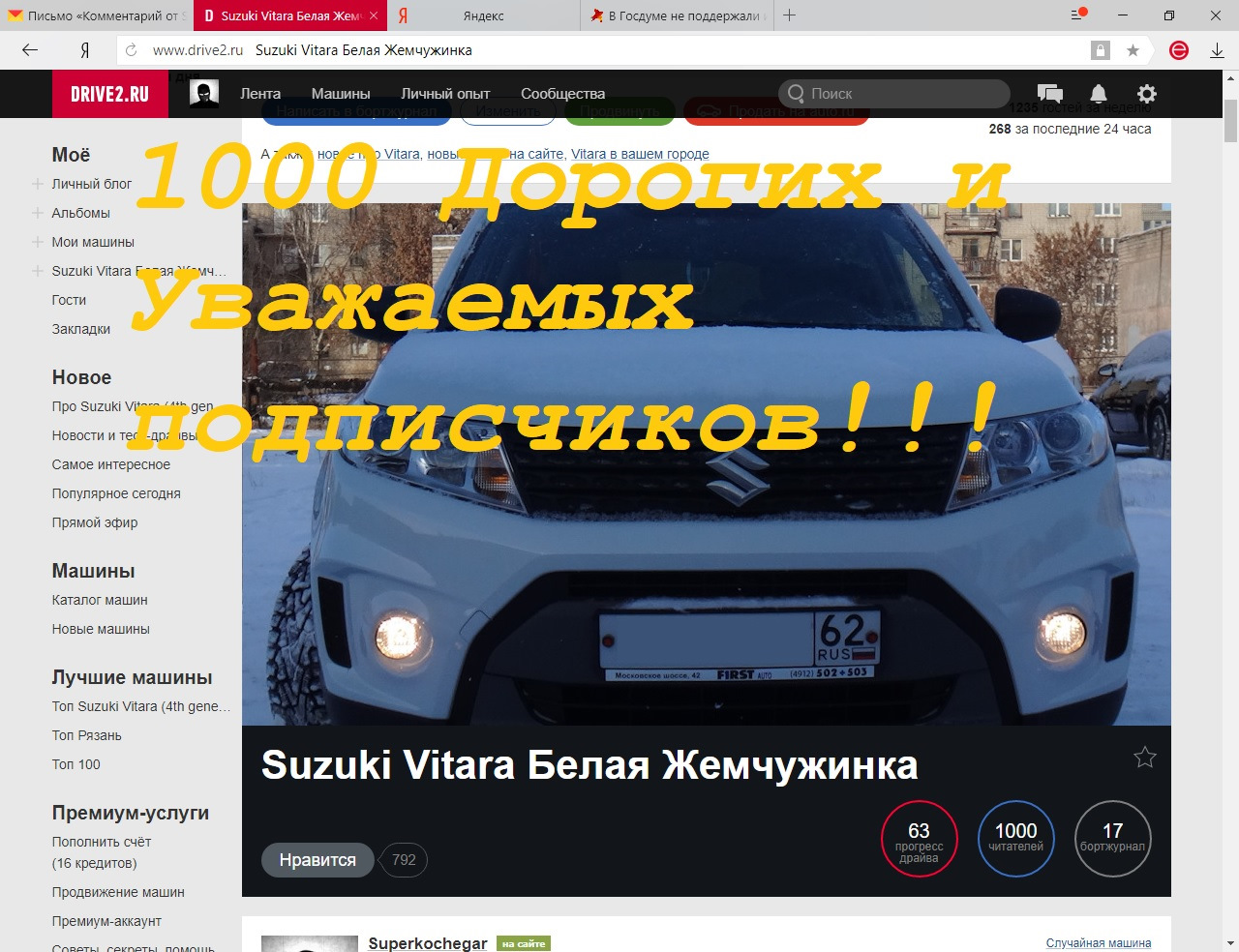Click the Случайная машина link

click(1099, 943)
